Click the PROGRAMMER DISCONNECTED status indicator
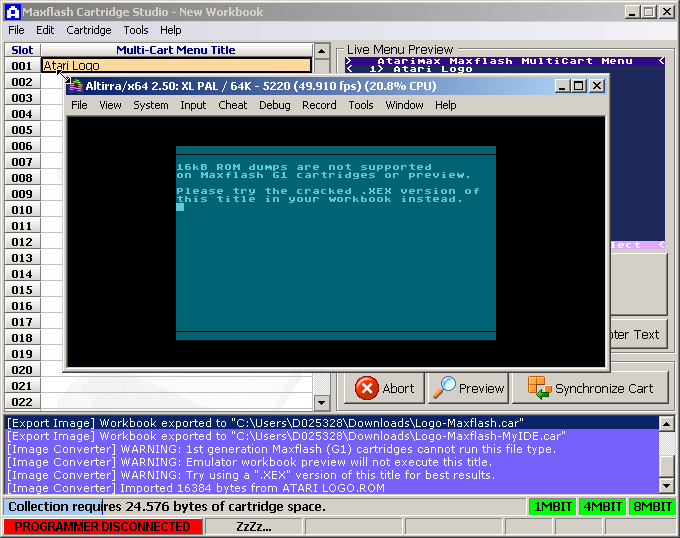 point(103,527)
